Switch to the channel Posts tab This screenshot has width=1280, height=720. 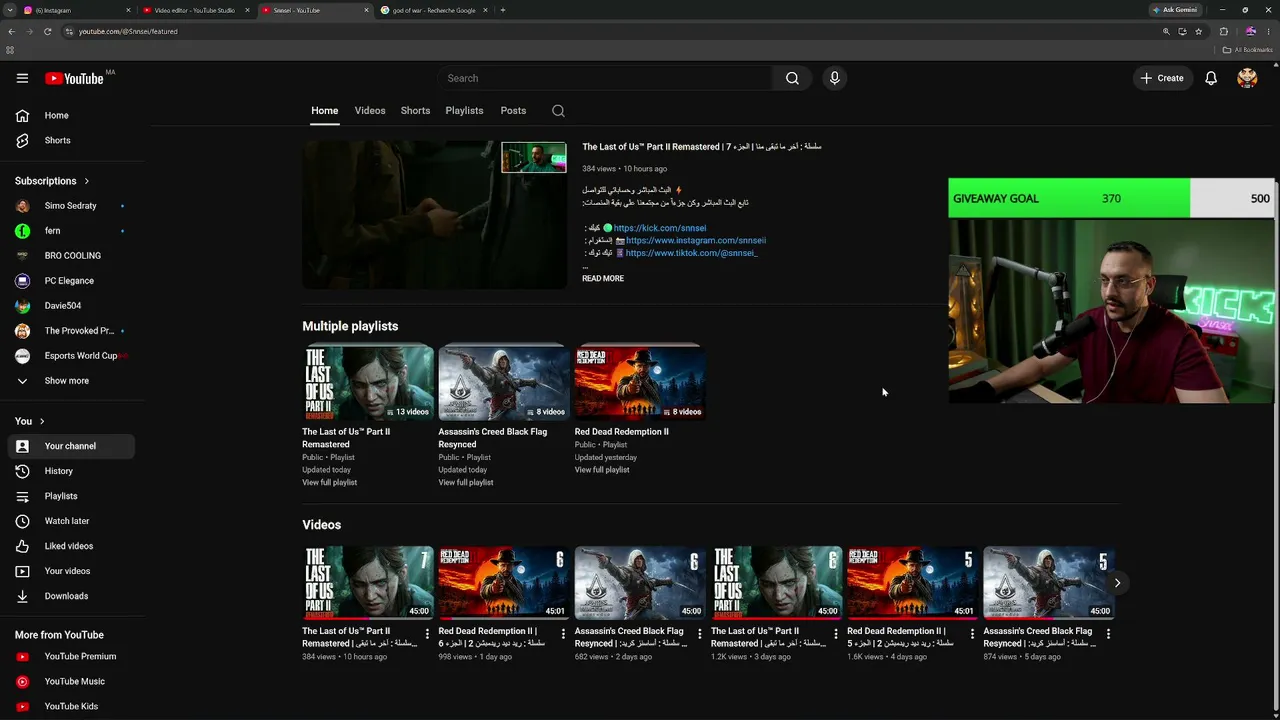tap(513, 111)
